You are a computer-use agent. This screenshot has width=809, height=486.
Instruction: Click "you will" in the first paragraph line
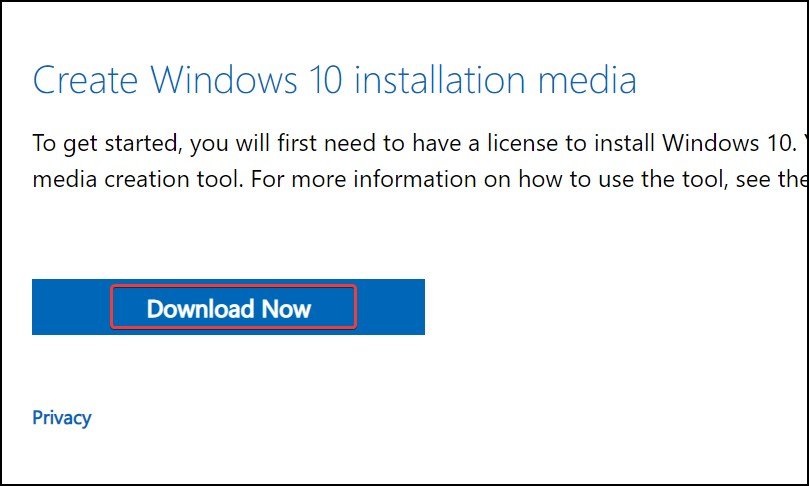tap(240, 144)
